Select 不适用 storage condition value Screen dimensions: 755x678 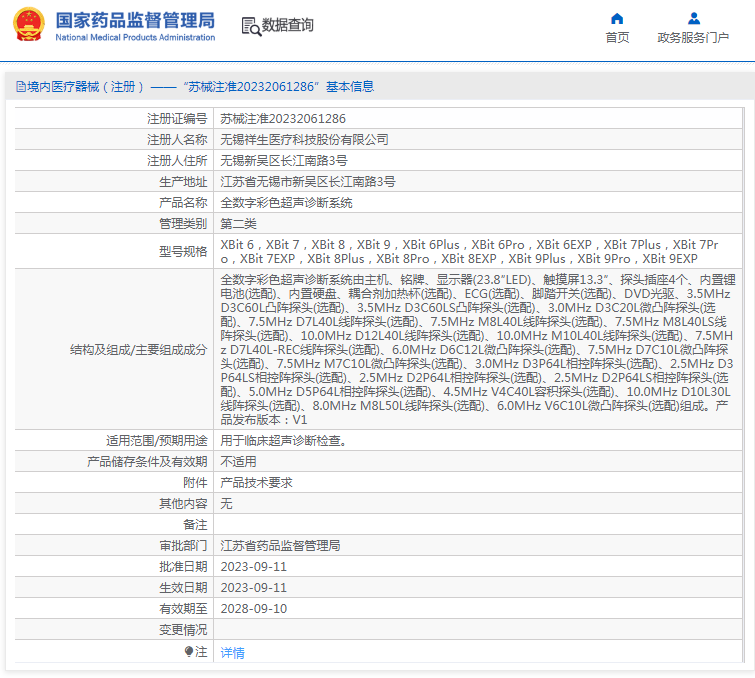[x=238, y=462]
